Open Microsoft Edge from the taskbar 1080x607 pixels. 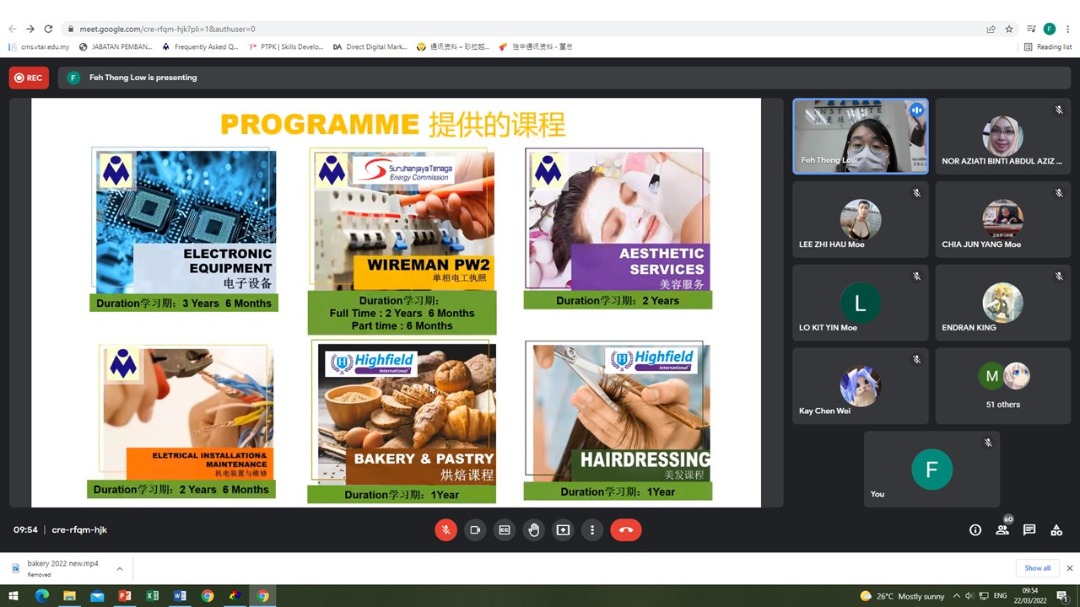click(41, 596)
